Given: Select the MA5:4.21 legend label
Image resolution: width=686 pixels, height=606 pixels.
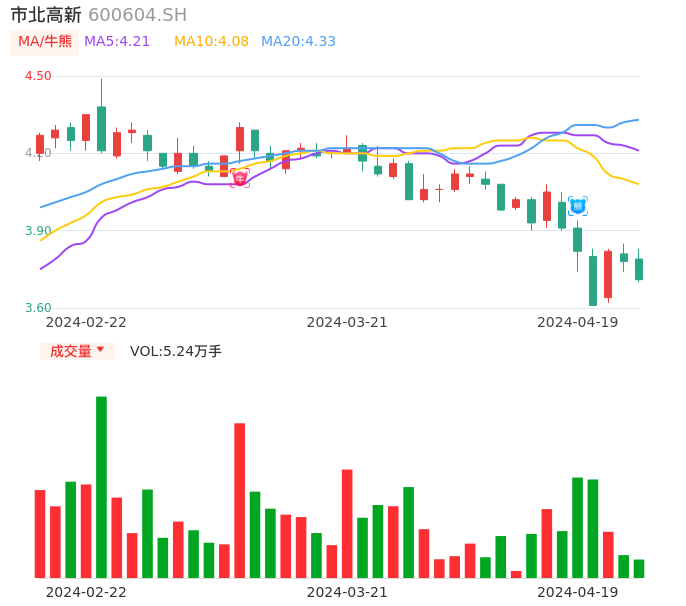Looking at the screenshot, I should point(117,42).
